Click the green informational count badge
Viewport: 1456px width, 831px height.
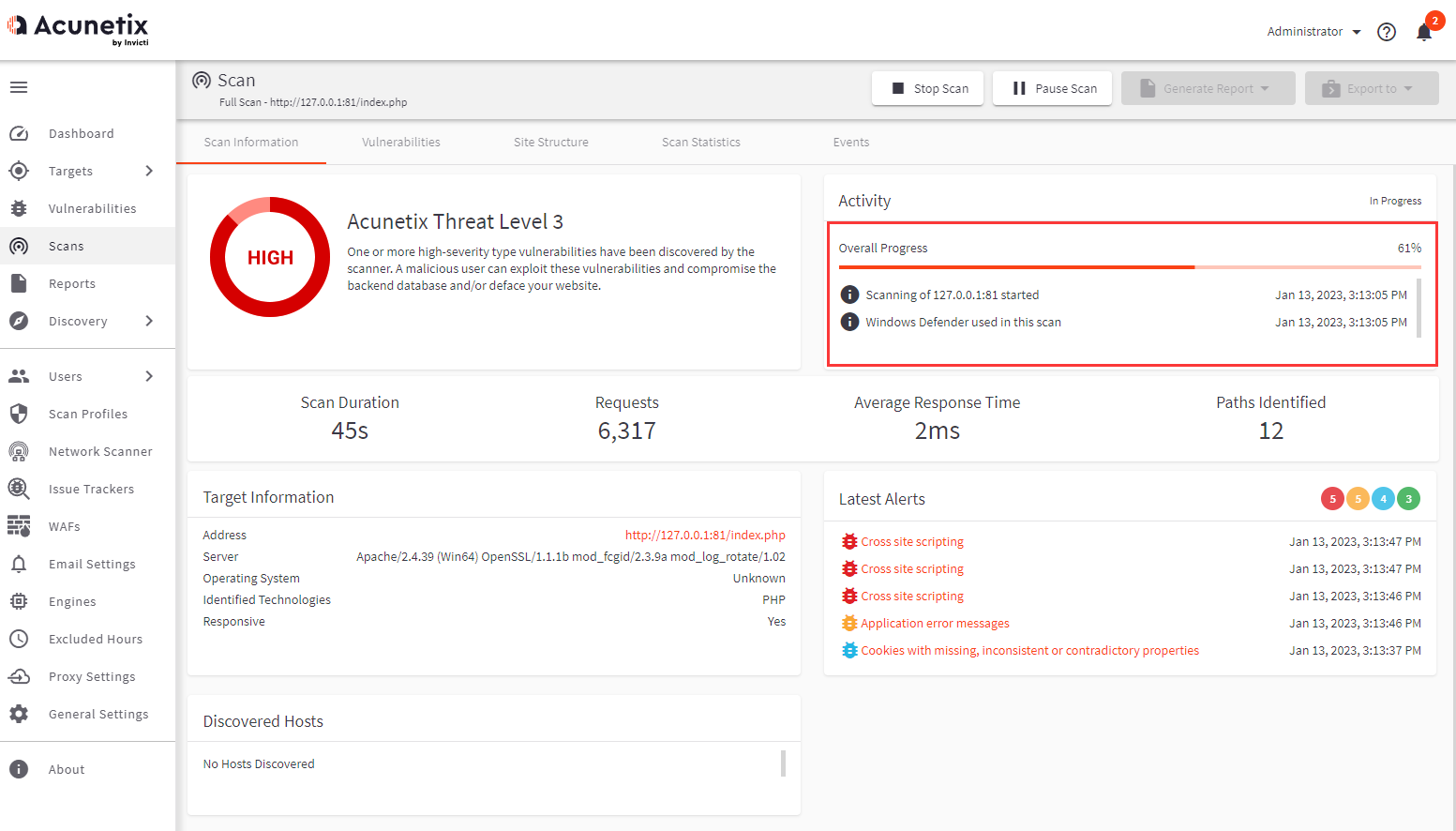pos(1408,499)
